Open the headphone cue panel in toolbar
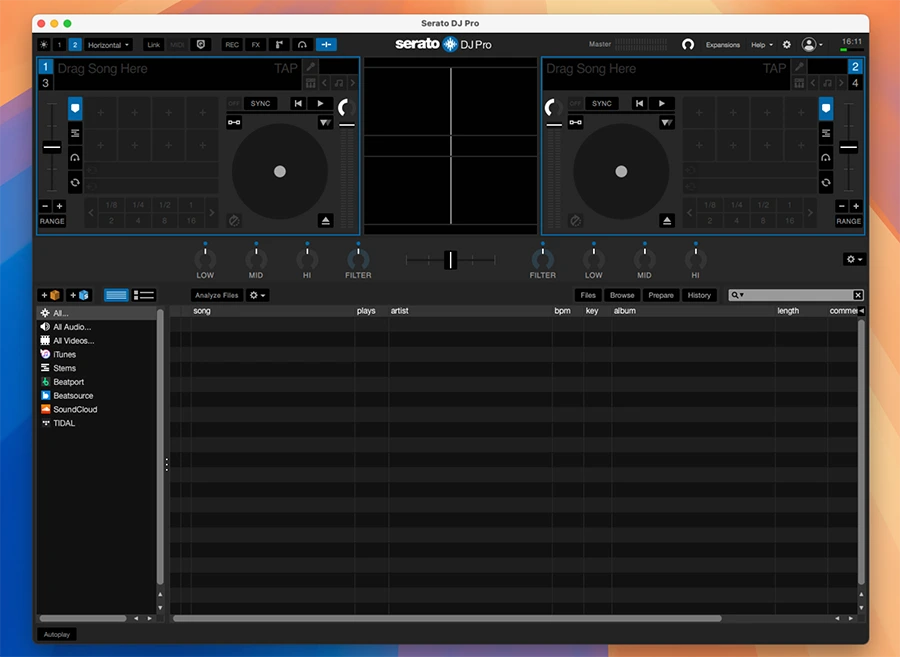The image size is (900, 657). [x=301, y=45]
